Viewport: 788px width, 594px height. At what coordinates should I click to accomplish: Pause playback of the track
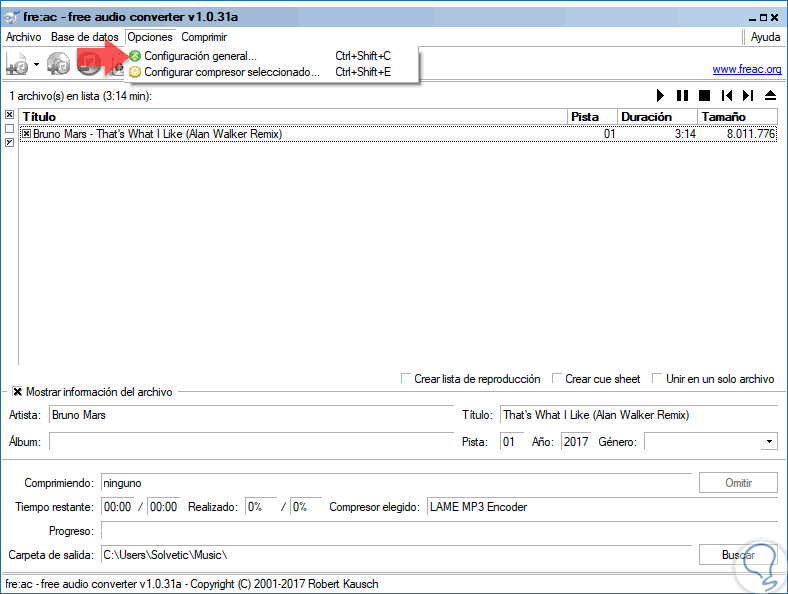click(x=682, y=95)
